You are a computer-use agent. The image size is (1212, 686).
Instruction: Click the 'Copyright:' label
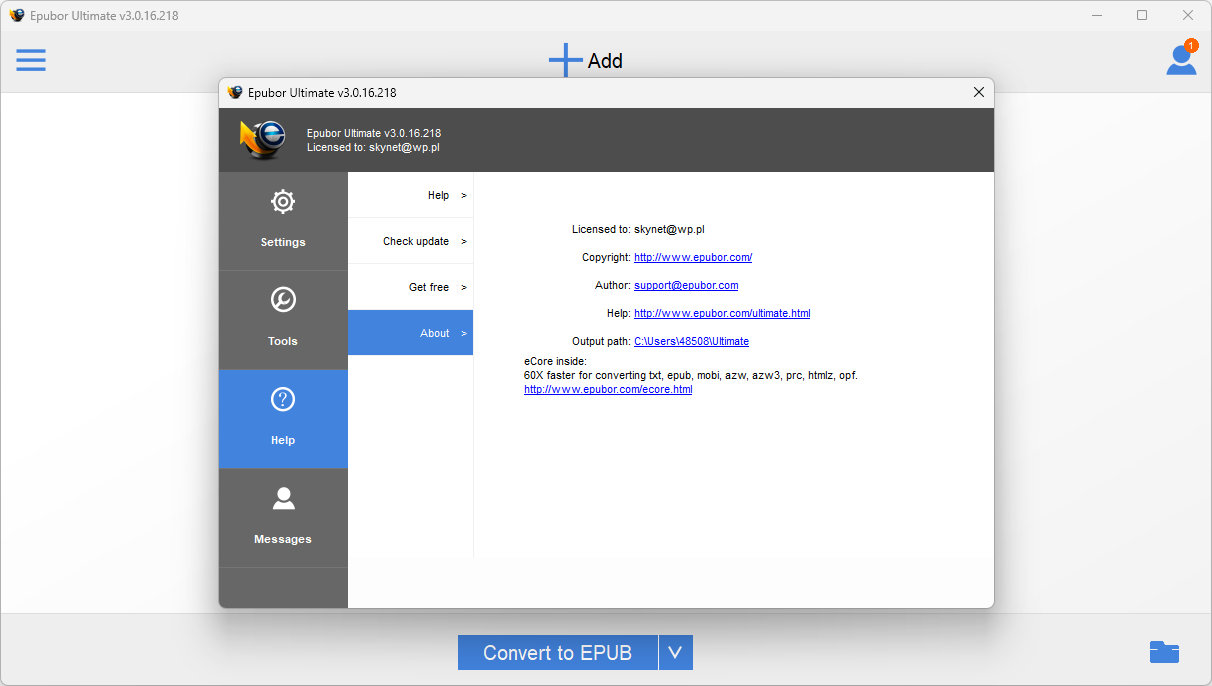click(606, 257)
